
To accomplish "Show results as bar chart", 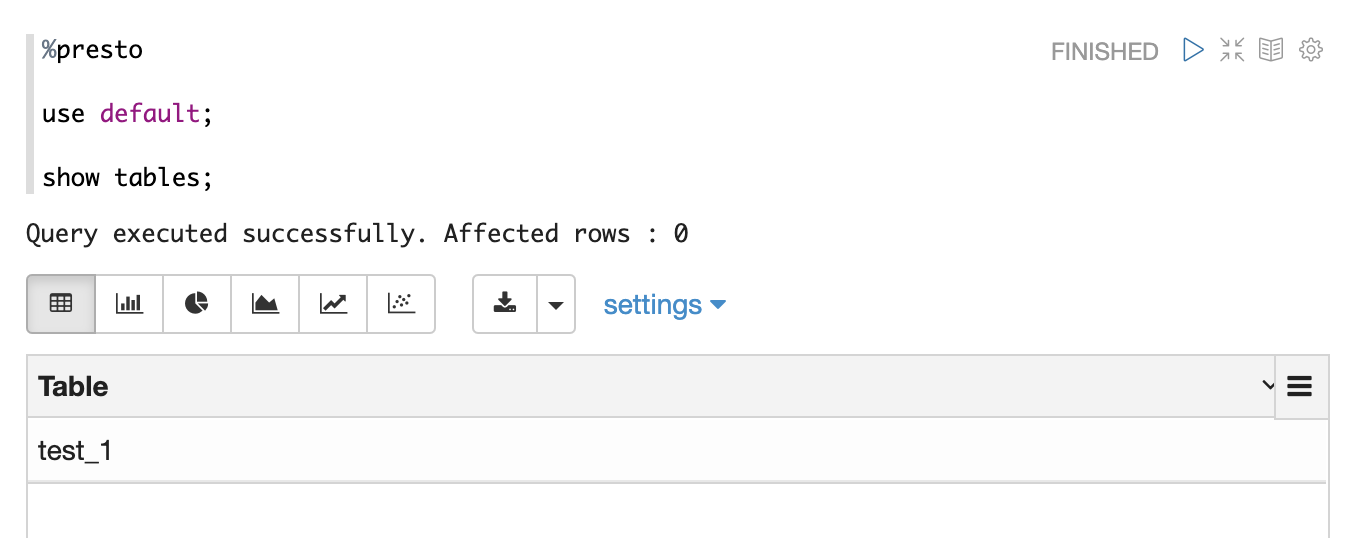I will coord(129,304).
